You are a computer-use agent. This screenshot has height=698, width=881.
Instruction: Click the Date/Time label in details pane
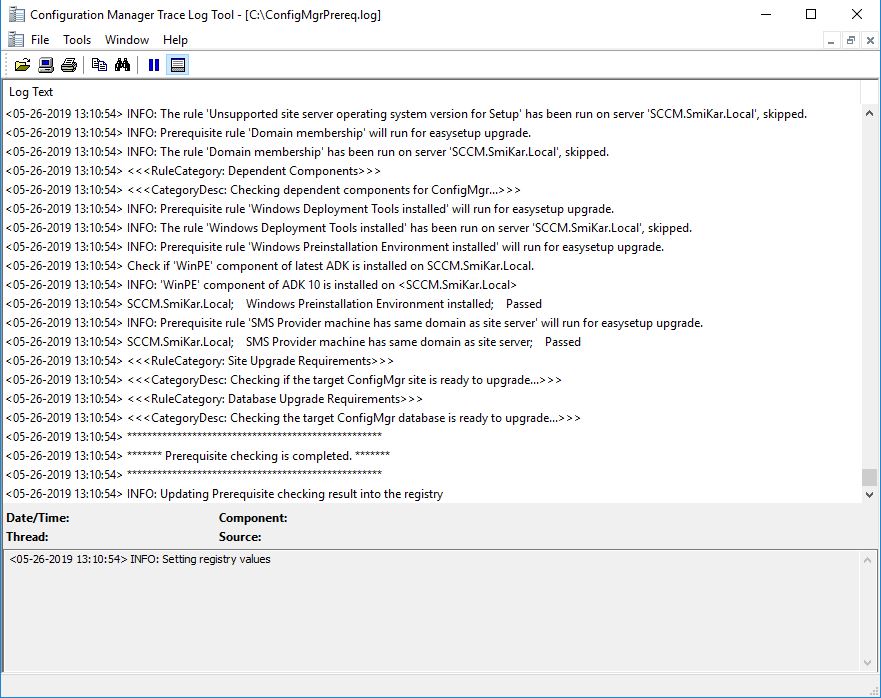[38, 518]
